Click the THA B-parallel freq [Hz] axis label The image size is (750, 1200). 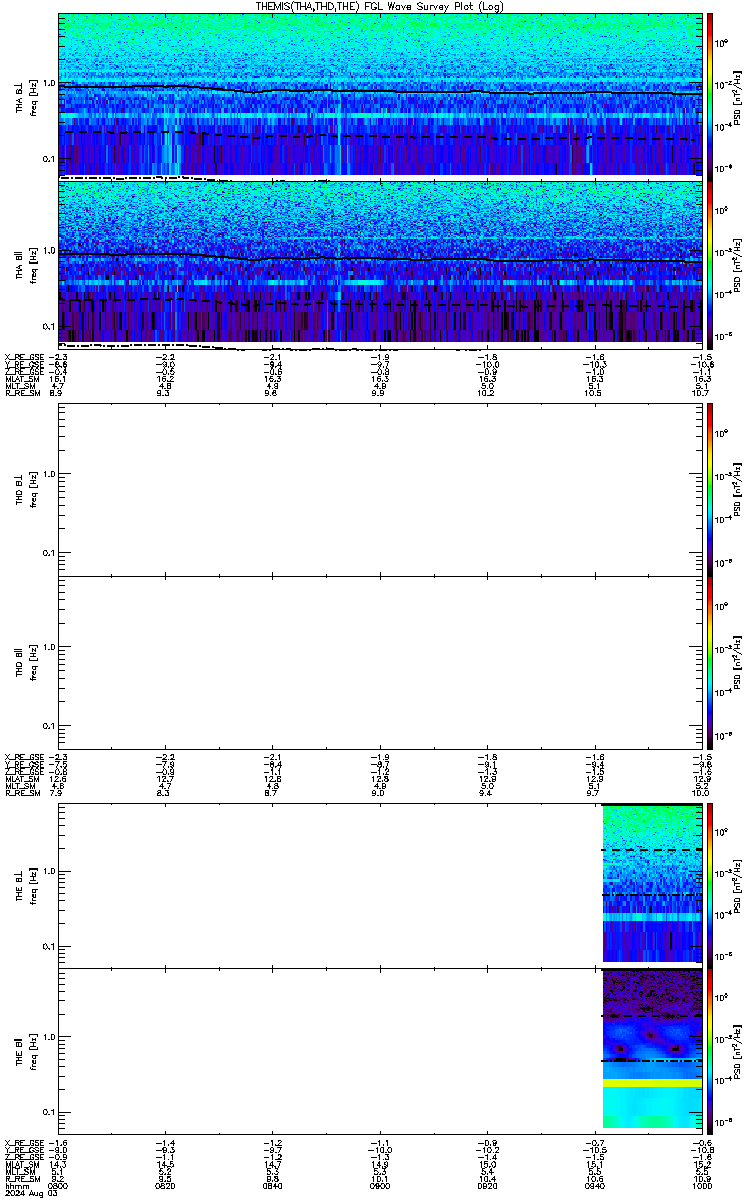pos(33,265)
